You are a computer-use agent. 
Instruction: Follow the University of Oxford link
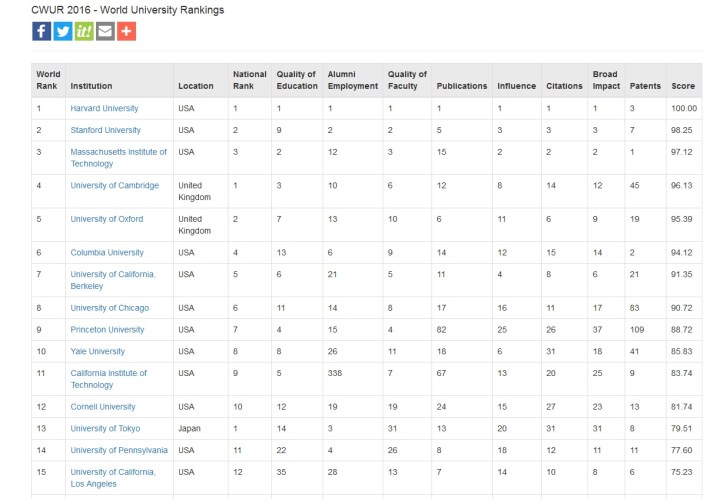click(107, 219)
